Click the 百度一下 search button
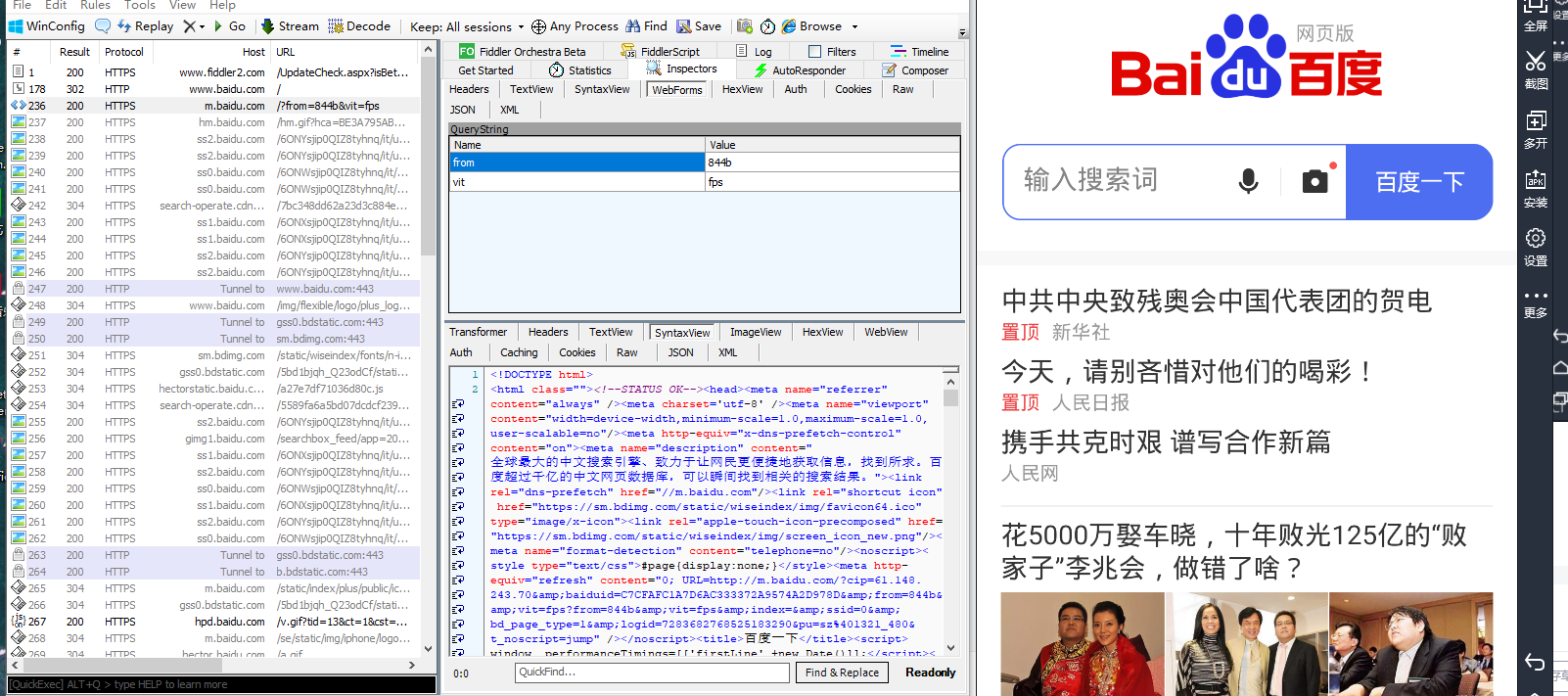The image size is (1568, 696). click(1419, 182)
